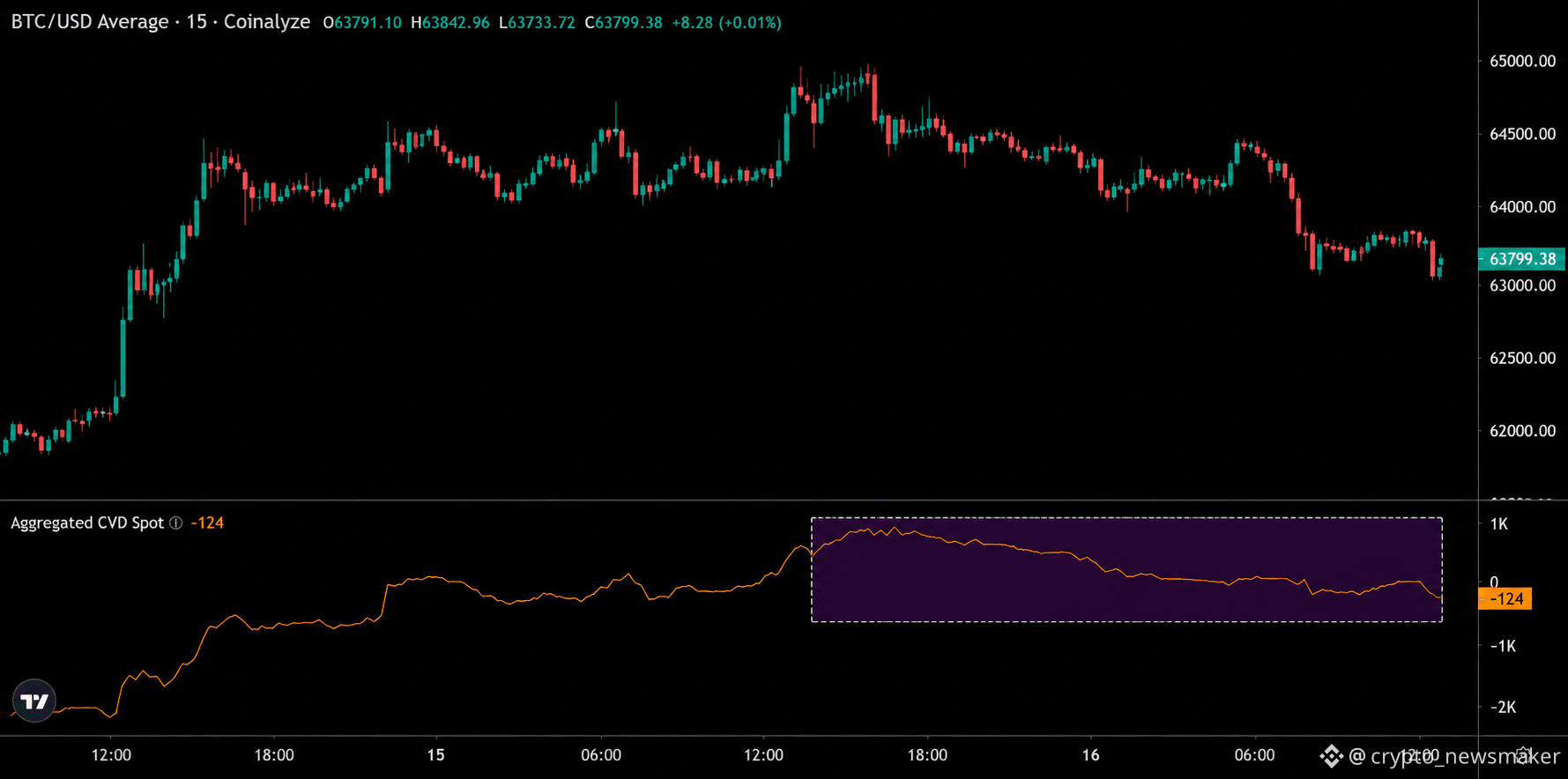Screen dimensions: 1568x779
Task: Click the 06:00 label following date 16
Action: [1254, 755]
